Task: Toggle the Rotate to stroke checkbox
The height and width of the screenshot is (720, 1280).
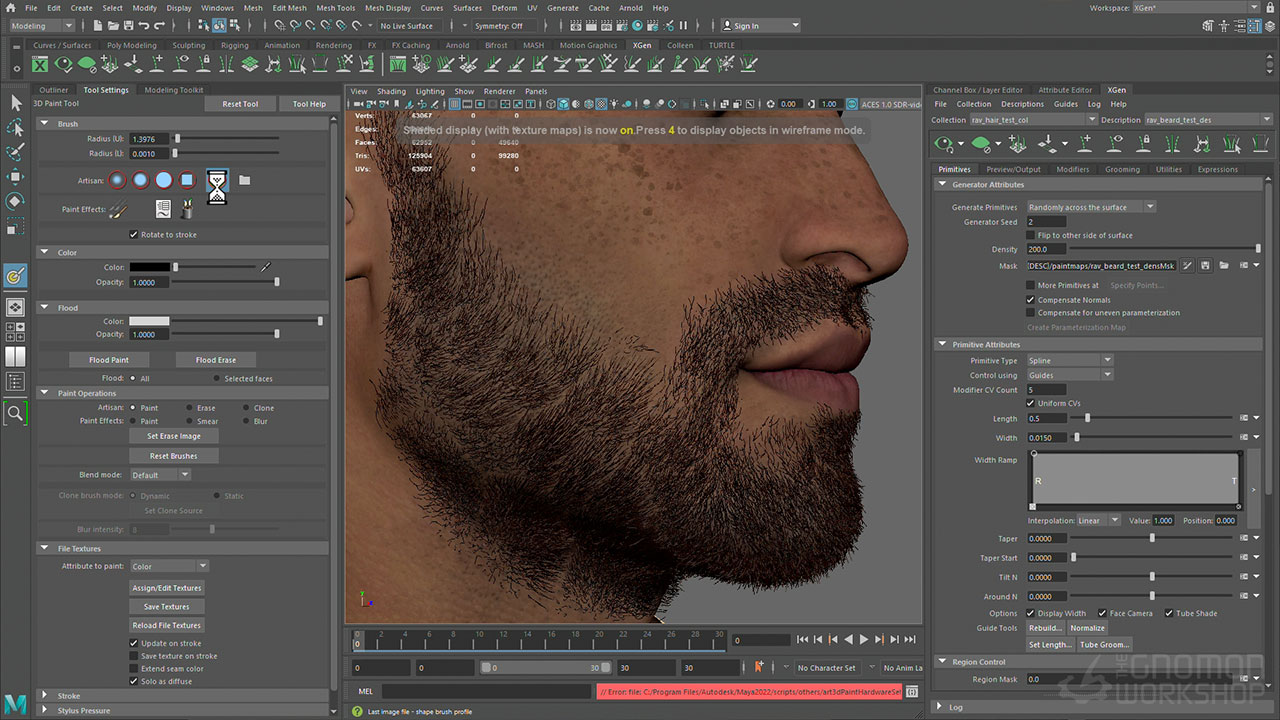Action: pyautogui.click(x=134, y=235)
